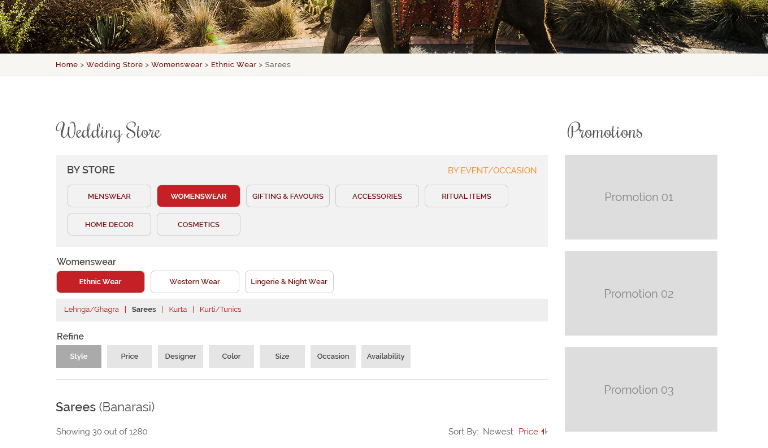Viewport: 768px width, 448px height.
Task: Choose Home Decor store
Action: click(109, 224)
